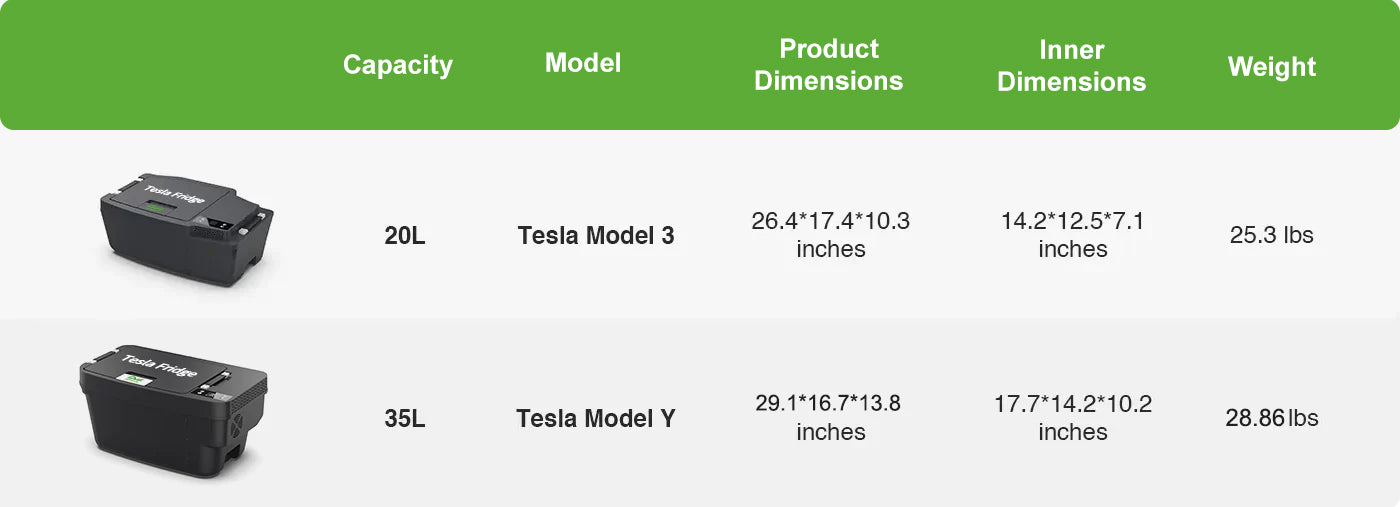Choose the Tesla Model 3 label
The image size is (1400, 507).
tap(596, 236)
